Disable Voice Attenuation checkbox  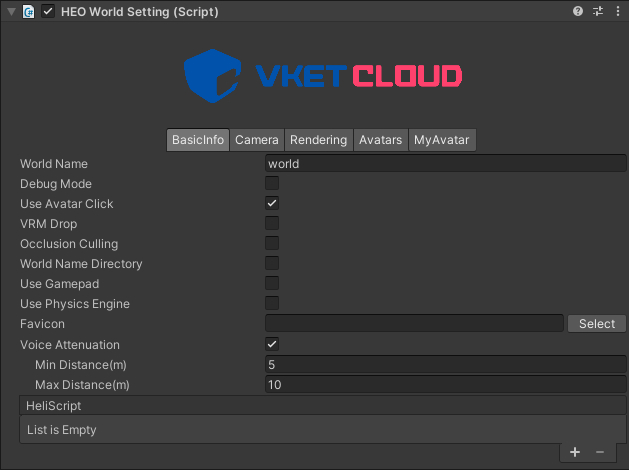272,344
